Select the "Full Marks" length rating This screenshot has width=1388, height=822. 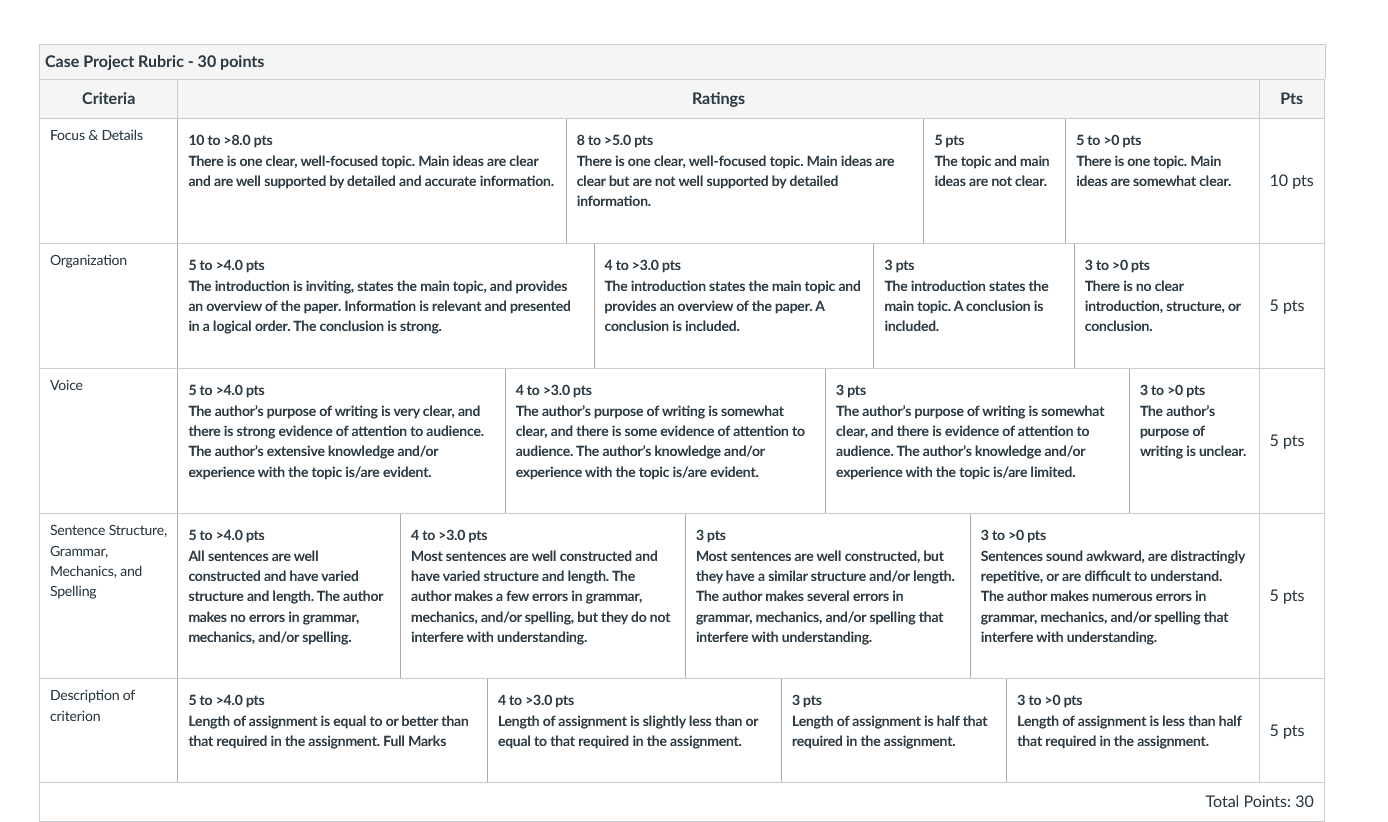pos(331,721)
